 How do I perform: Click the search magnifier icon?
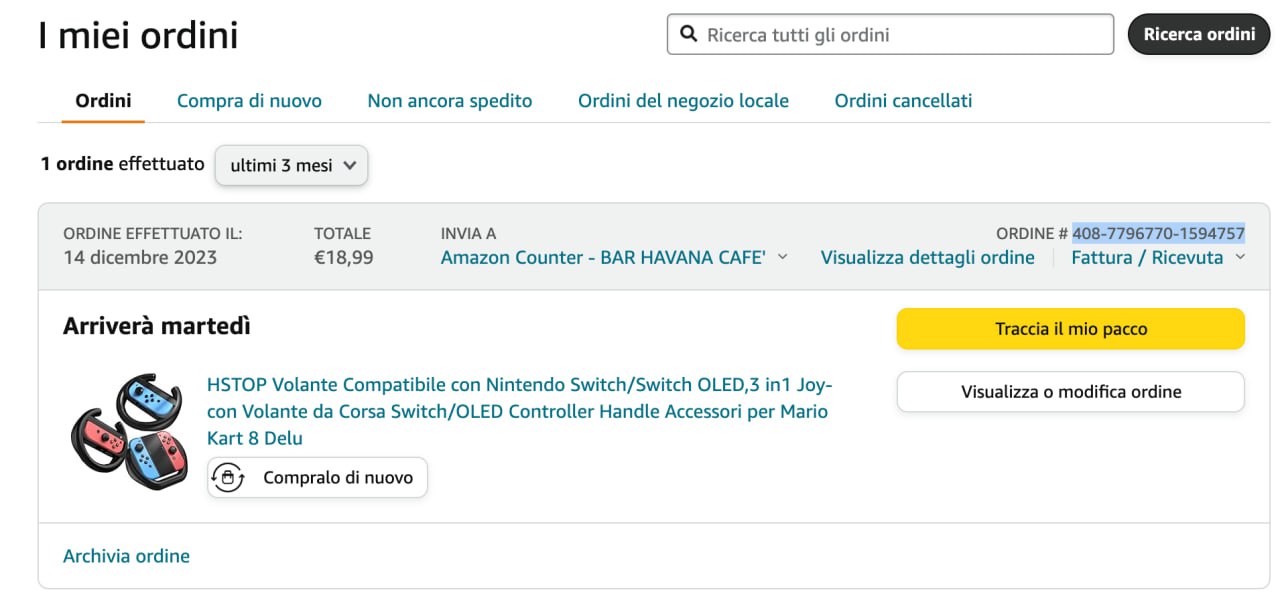click(x=688, y=35)
